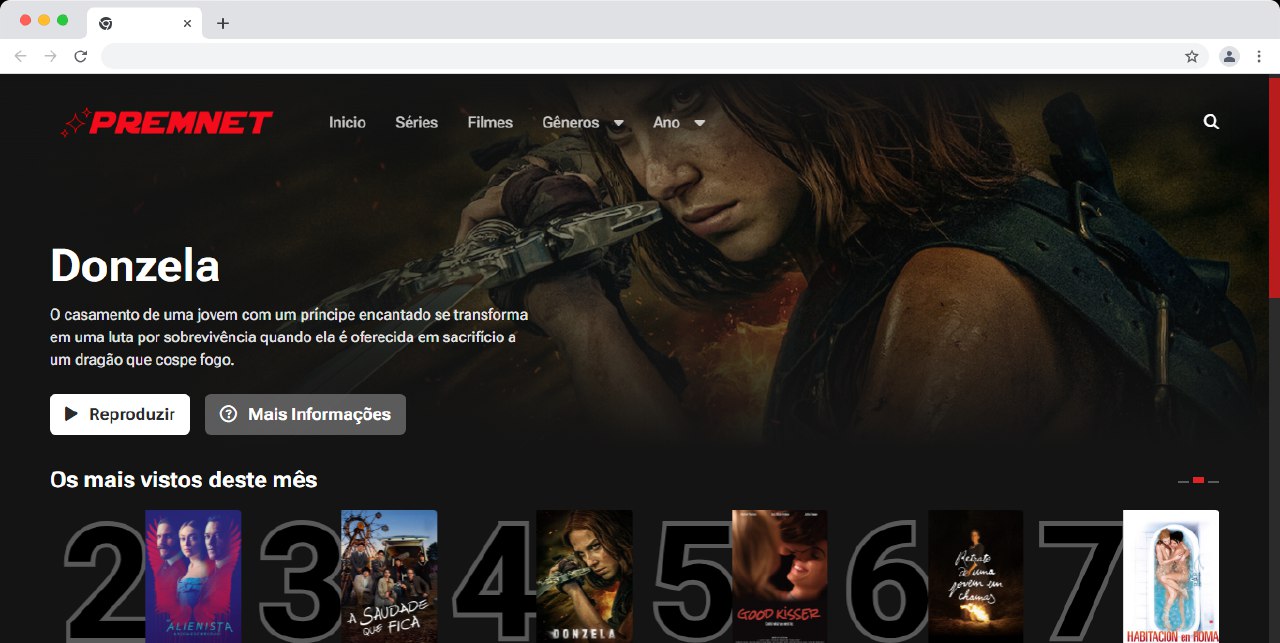
Task: Navigate to Início
Action: [347, 122]
